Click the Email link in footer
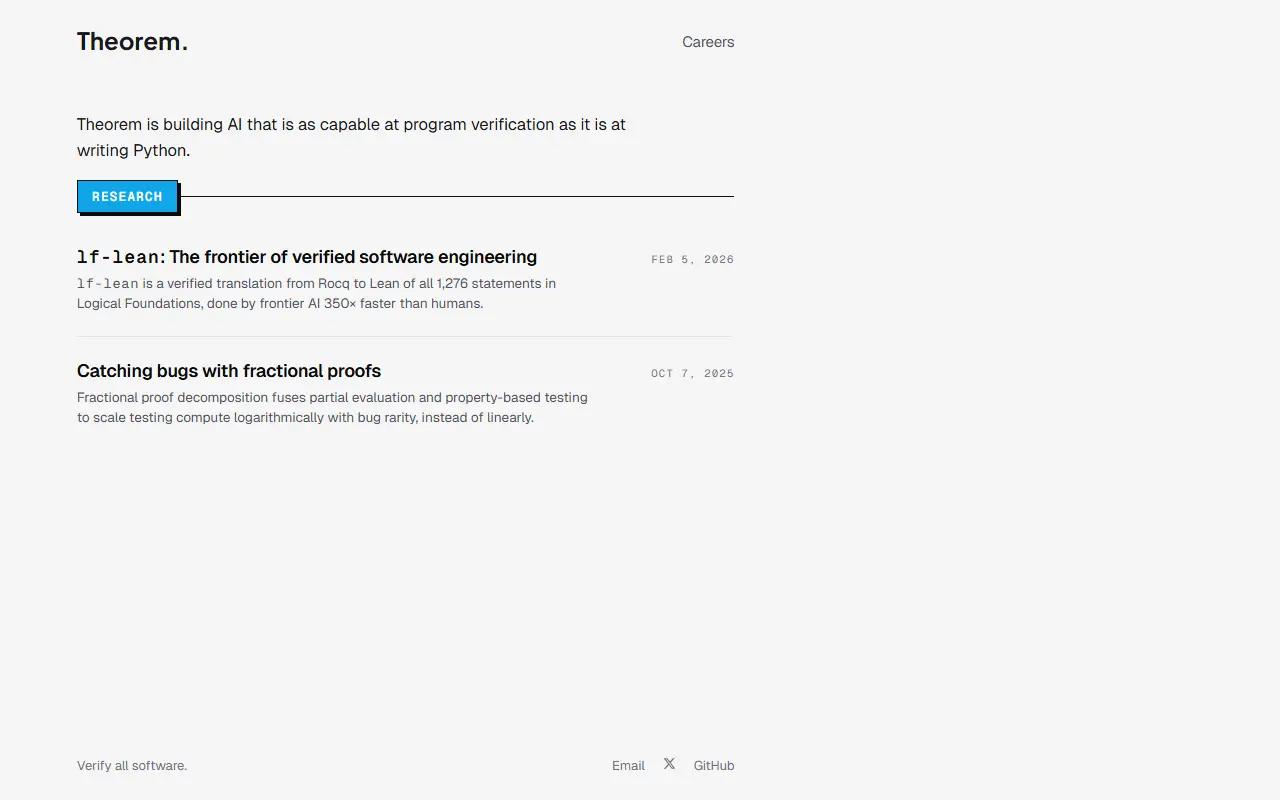The height and width of the screenshot is (800, 1280). (x=628, y=766)
